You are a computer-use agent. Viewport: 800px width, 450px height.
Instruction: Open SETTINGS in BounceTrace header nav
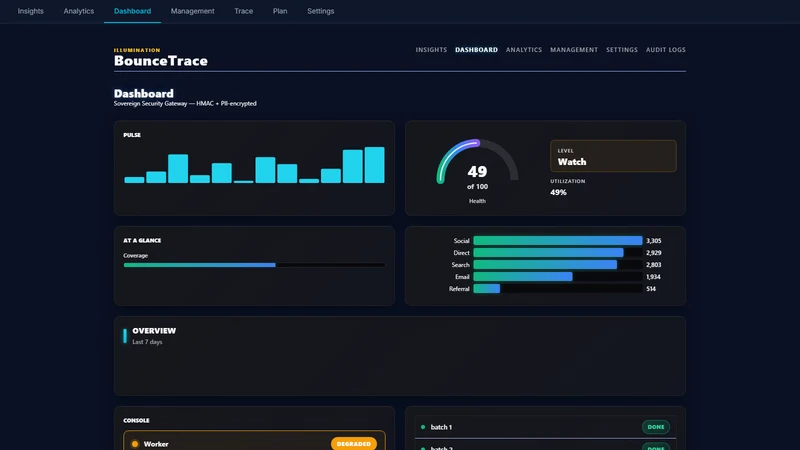point(621,49)
